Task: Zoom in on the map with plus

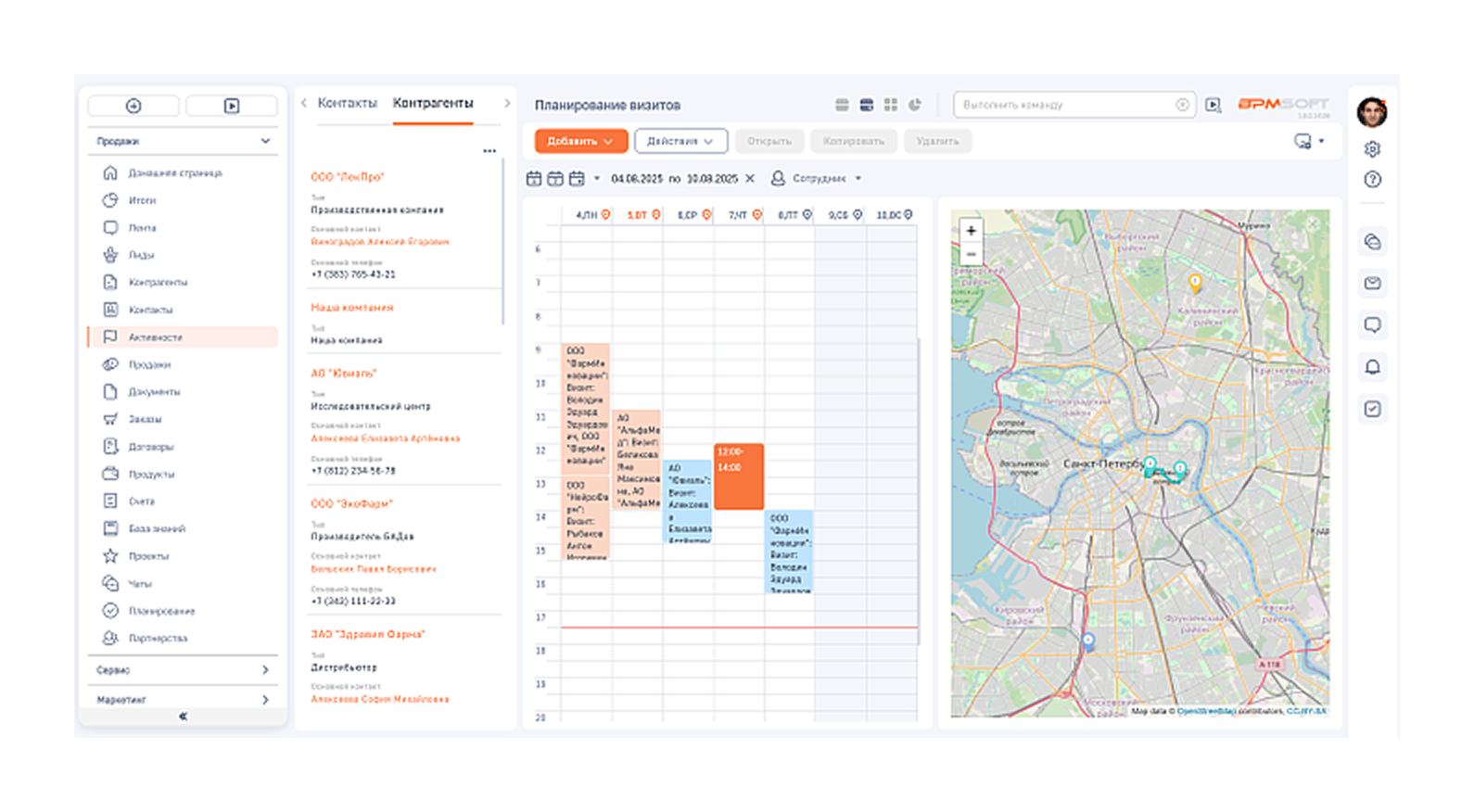Action: [971, 230]
